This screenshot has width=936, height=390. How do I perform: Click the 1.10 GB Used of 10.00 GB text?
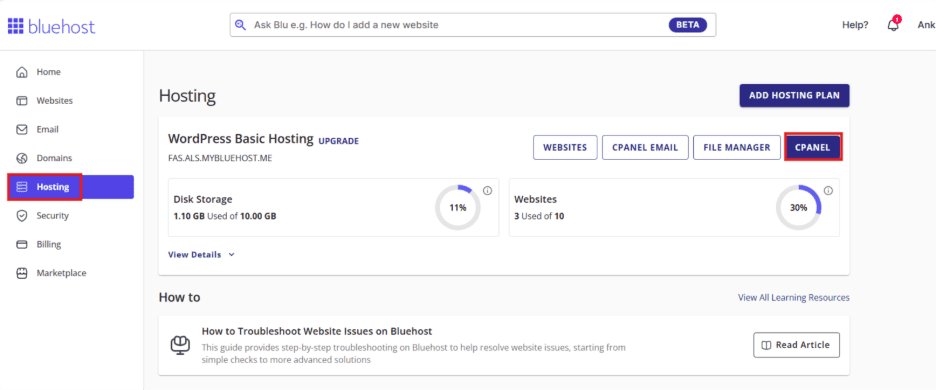click(x=225, y=216)
